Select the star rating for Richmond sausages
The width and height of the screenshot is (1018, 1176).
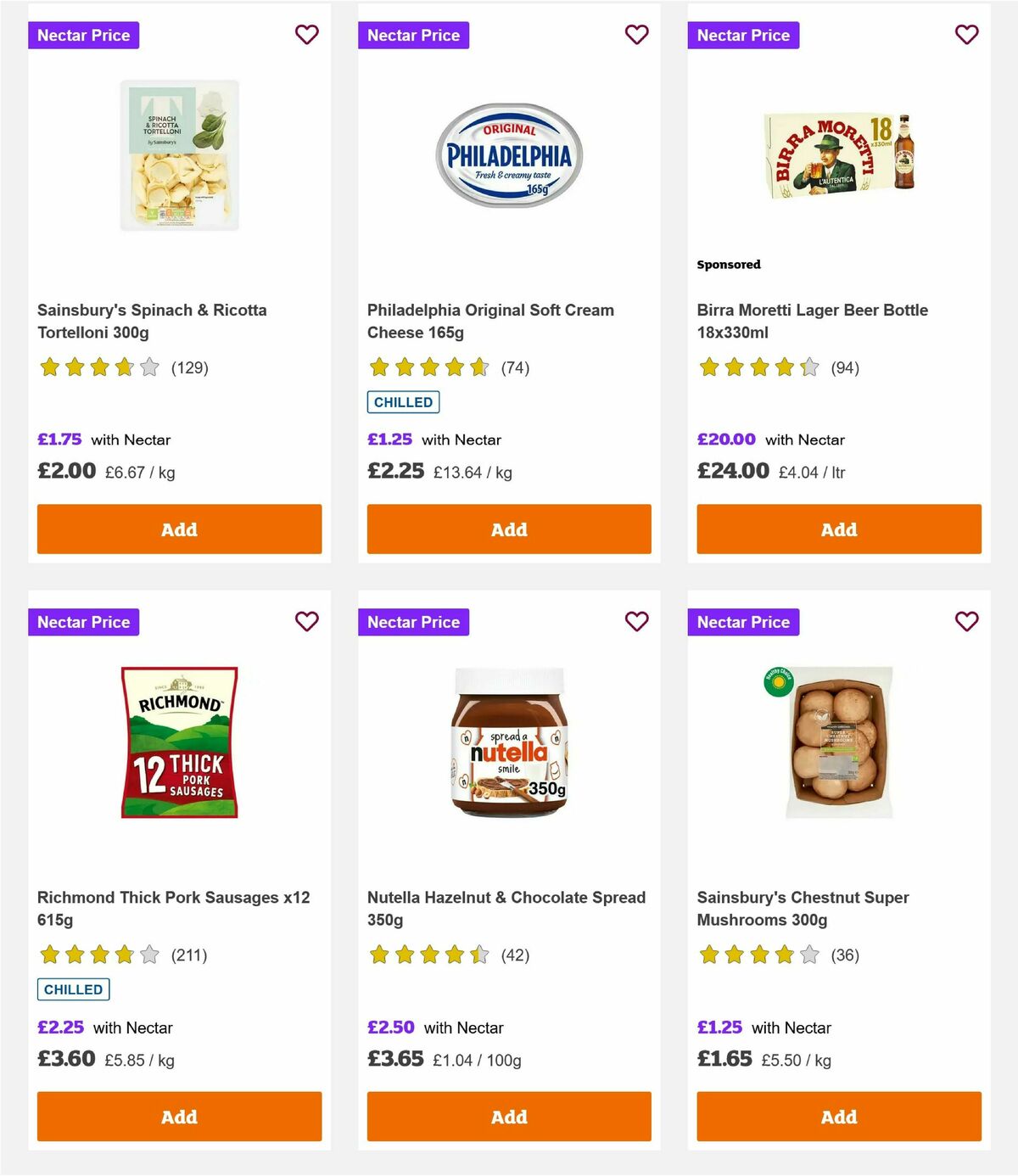[98, 955]
